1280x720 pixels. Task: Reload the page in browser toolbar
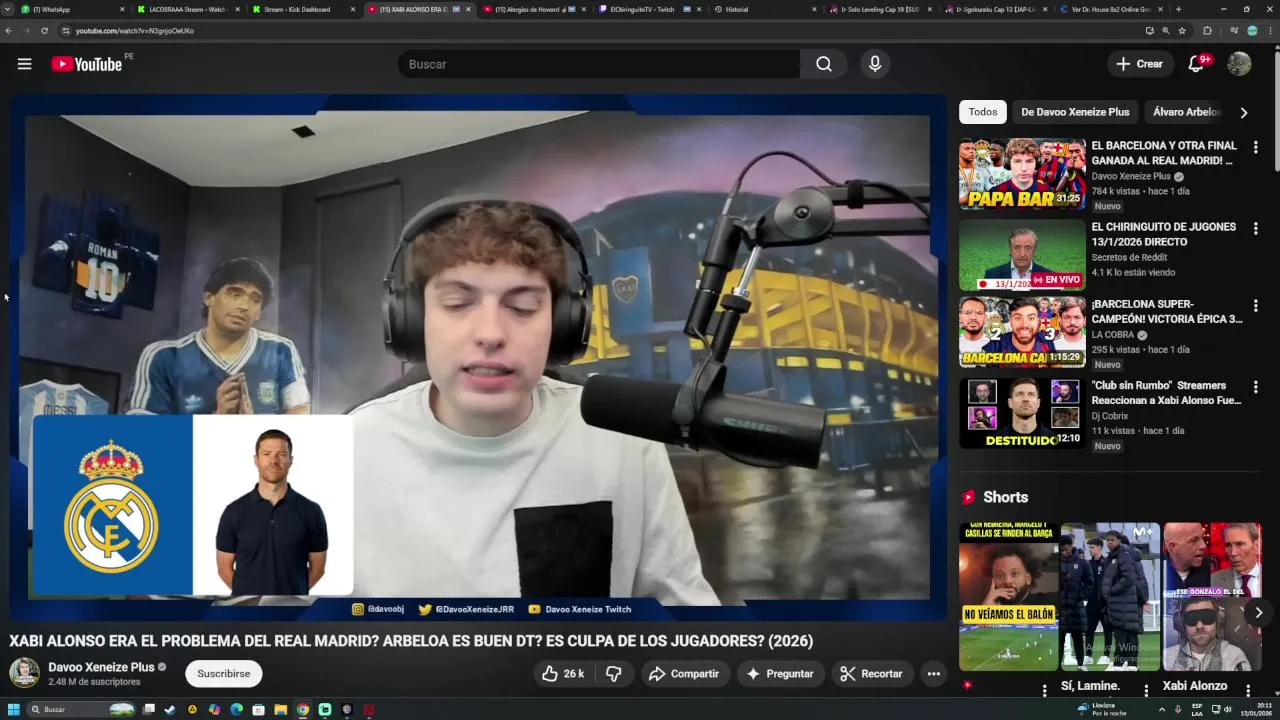tap(44, 31)
